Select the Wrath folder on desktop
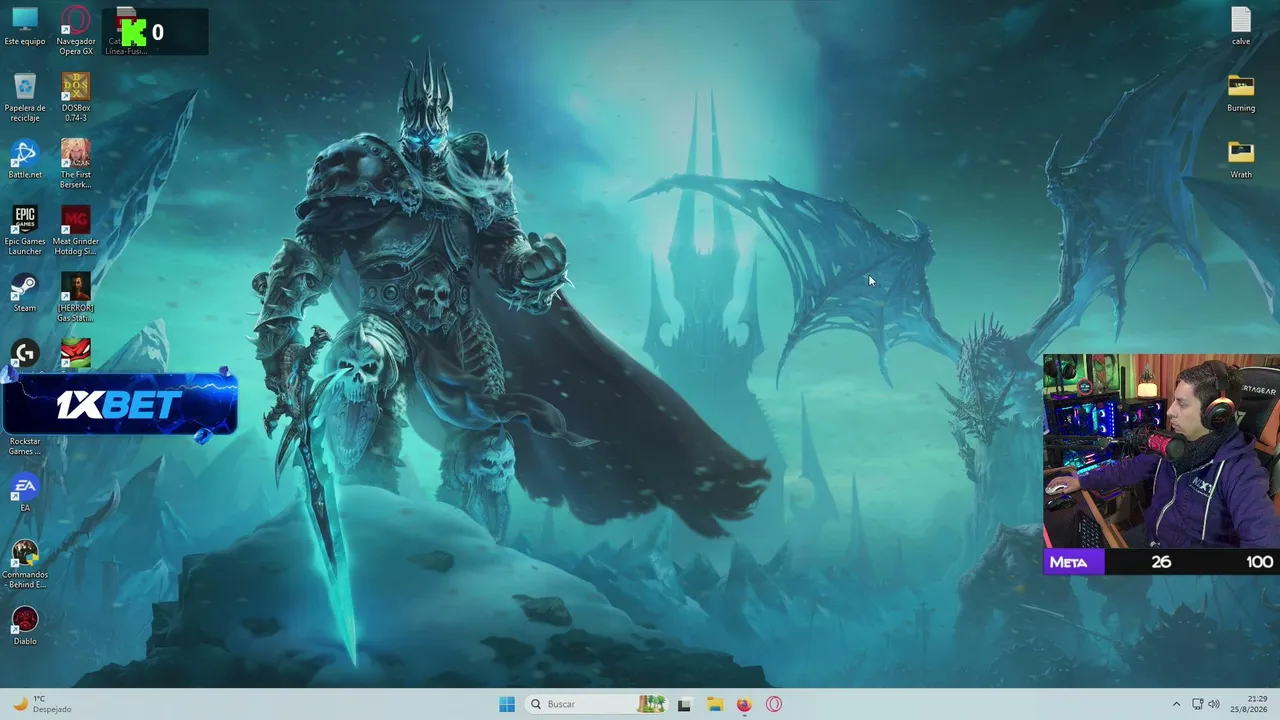 (x=1241, y=160)
